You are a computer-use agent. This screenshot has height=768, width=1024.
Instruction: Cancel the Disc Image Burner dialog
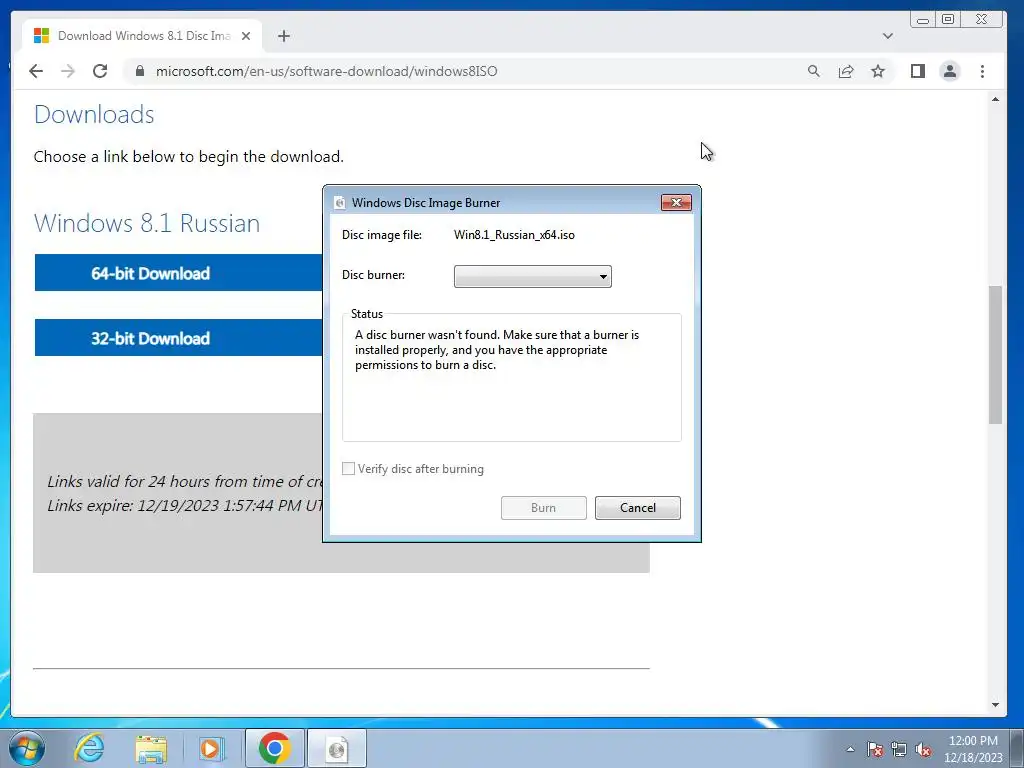(637, 507)
